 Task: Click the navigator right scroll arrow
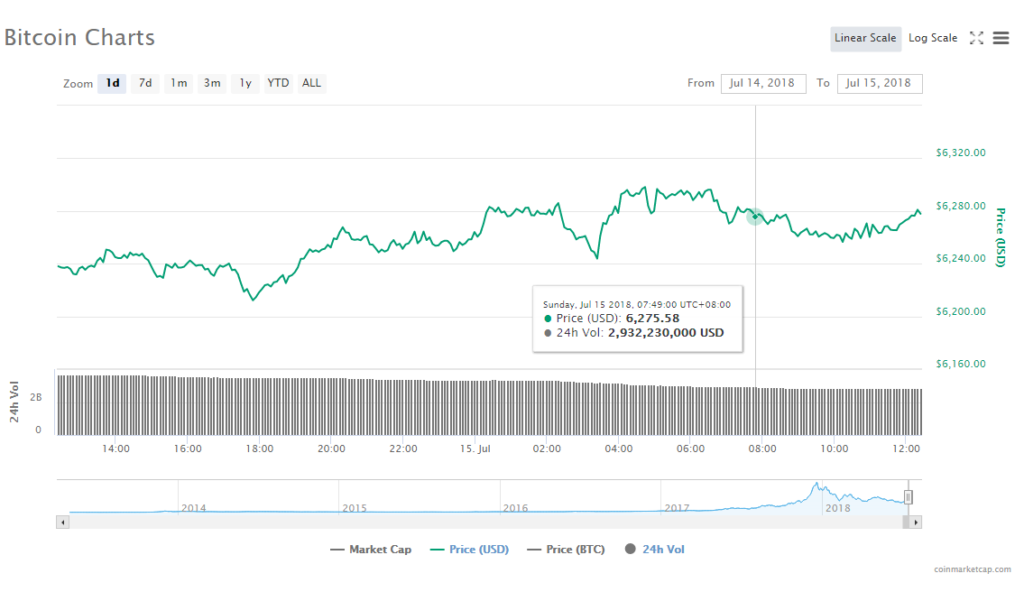(916, 522)
